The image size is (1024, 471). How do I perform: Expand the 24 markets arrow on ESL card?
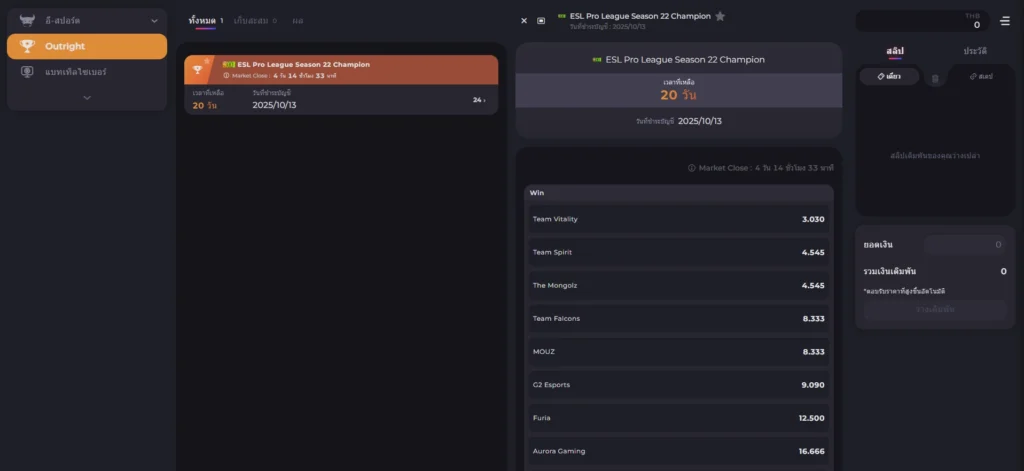[x=479, y=100]
